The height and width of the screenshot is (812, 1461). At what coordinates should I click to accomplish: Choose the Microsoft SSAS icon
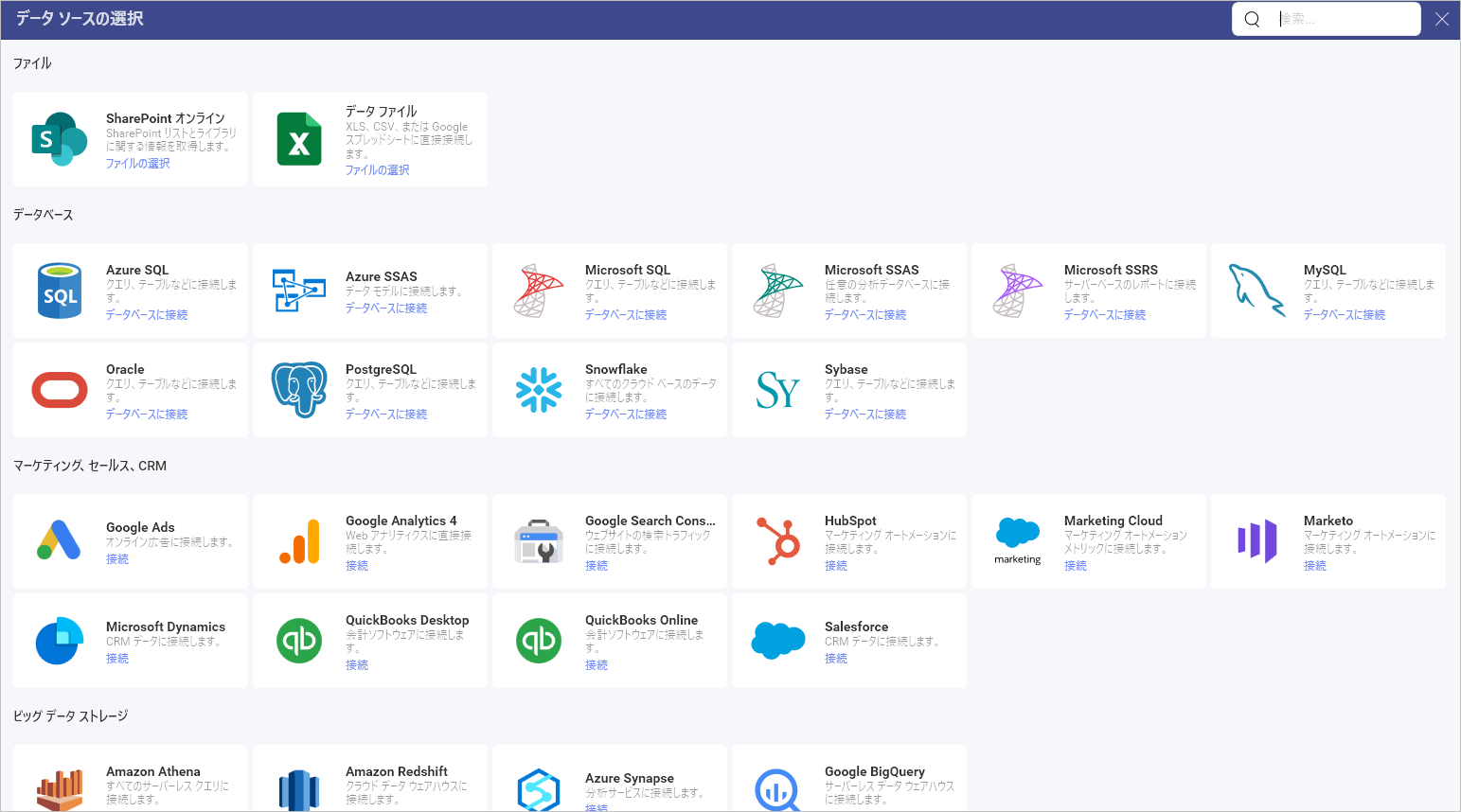click(778, 291)
